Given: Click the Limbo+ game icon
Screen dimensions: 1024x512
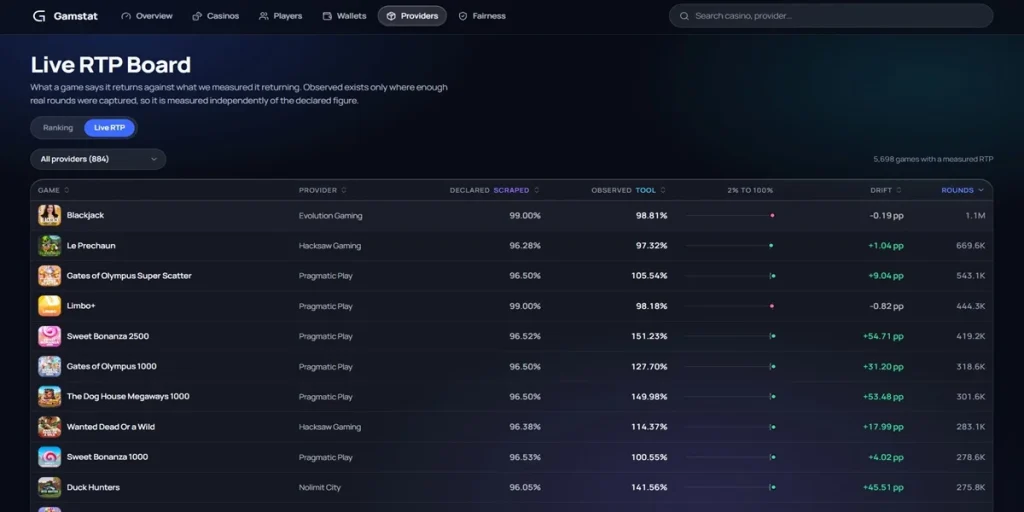Looking at the screenshot, I should click(x=50, y=306).
